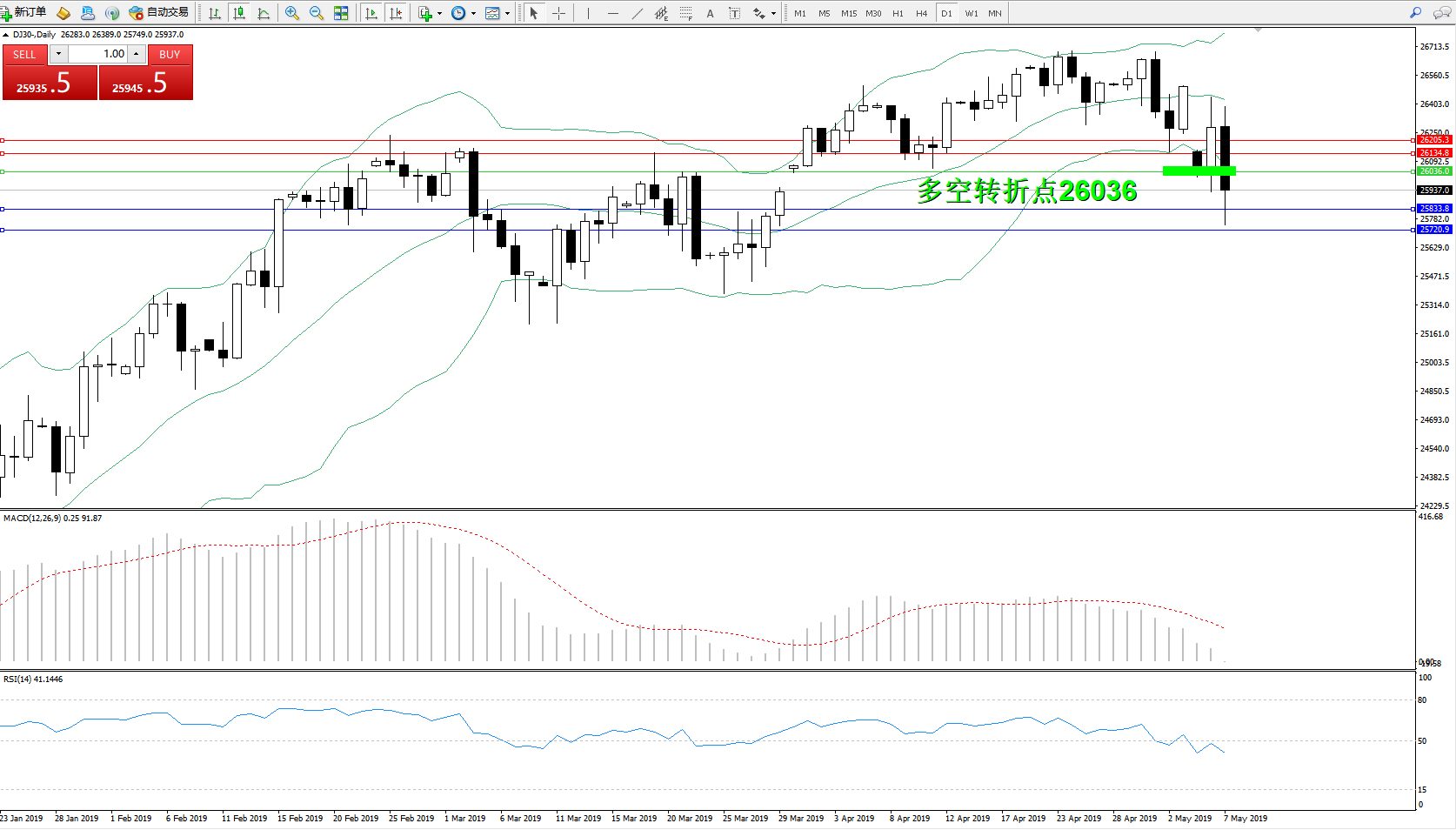Click the zoom out magnifier icon

pyautogui.click(x=317, y=13)
